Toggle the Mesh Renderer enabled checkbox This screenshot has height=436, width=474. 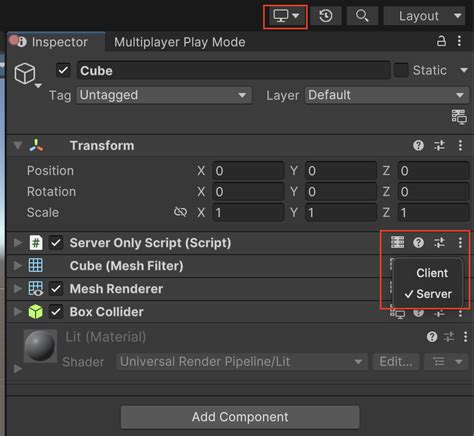pyautogui.click(x=56, y=289)
